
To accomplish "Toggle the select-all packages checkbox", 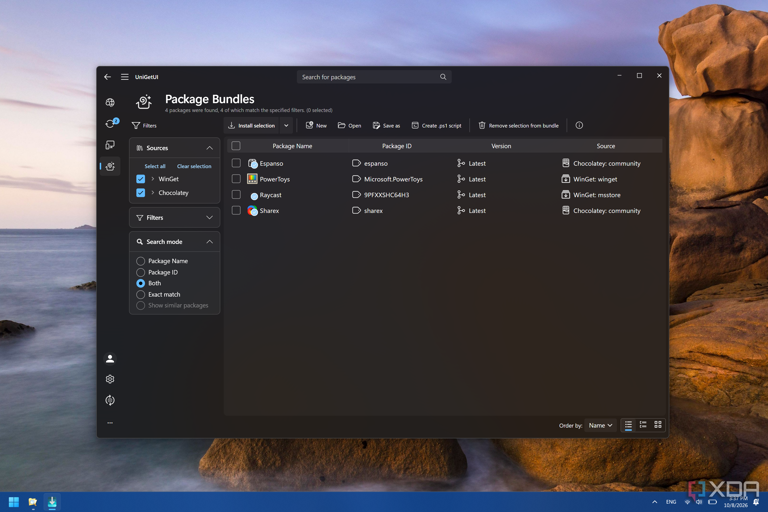I will [236, 146].
